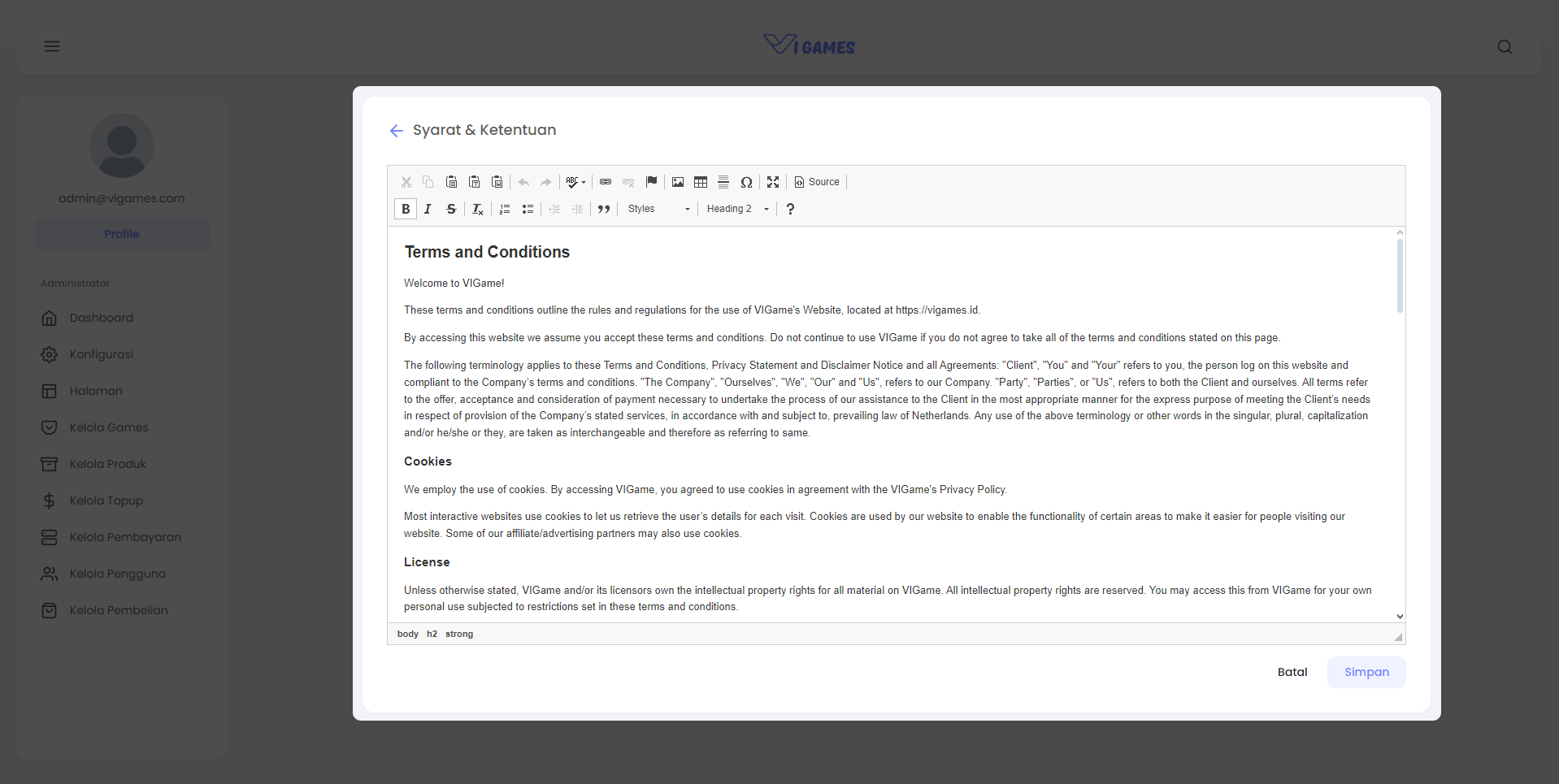Screen dimensions: 1559x784
Task: Click the decrease indent icon
Action: 554,209
